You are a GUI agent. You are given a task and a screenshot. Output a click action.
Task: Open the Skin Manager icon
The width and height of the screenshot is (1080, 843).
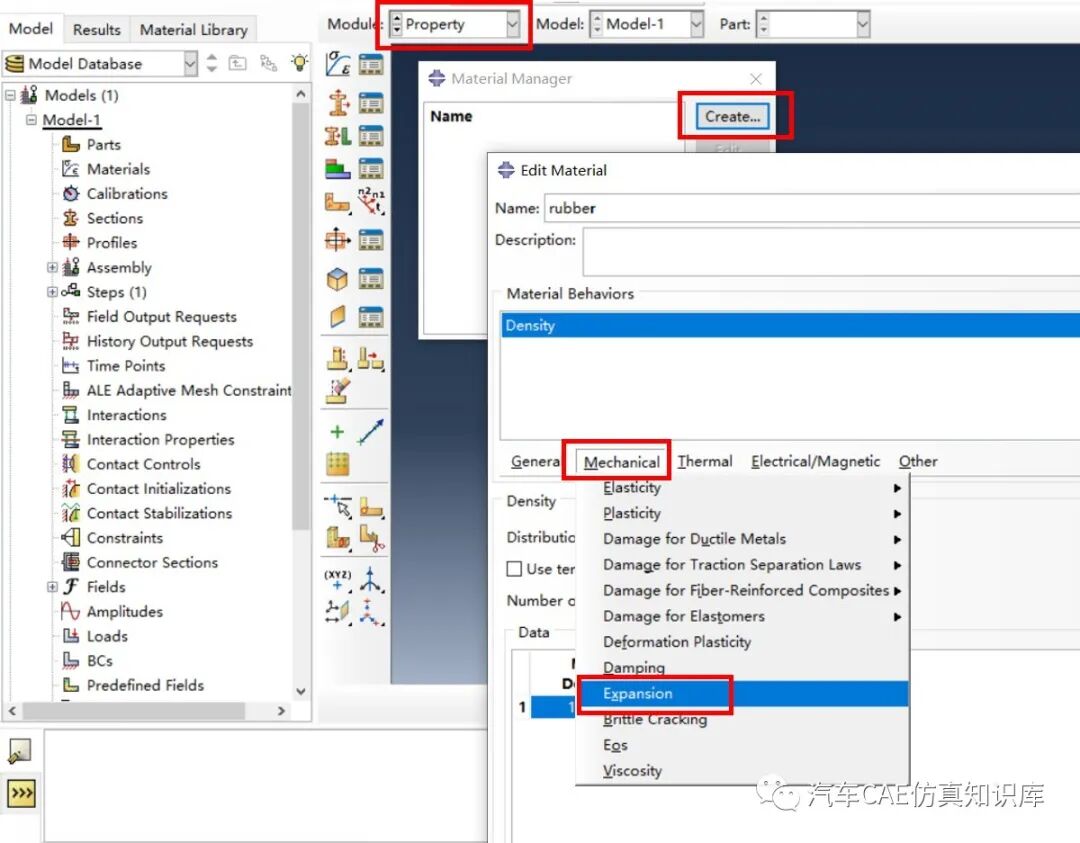click(x=371, y=279)
